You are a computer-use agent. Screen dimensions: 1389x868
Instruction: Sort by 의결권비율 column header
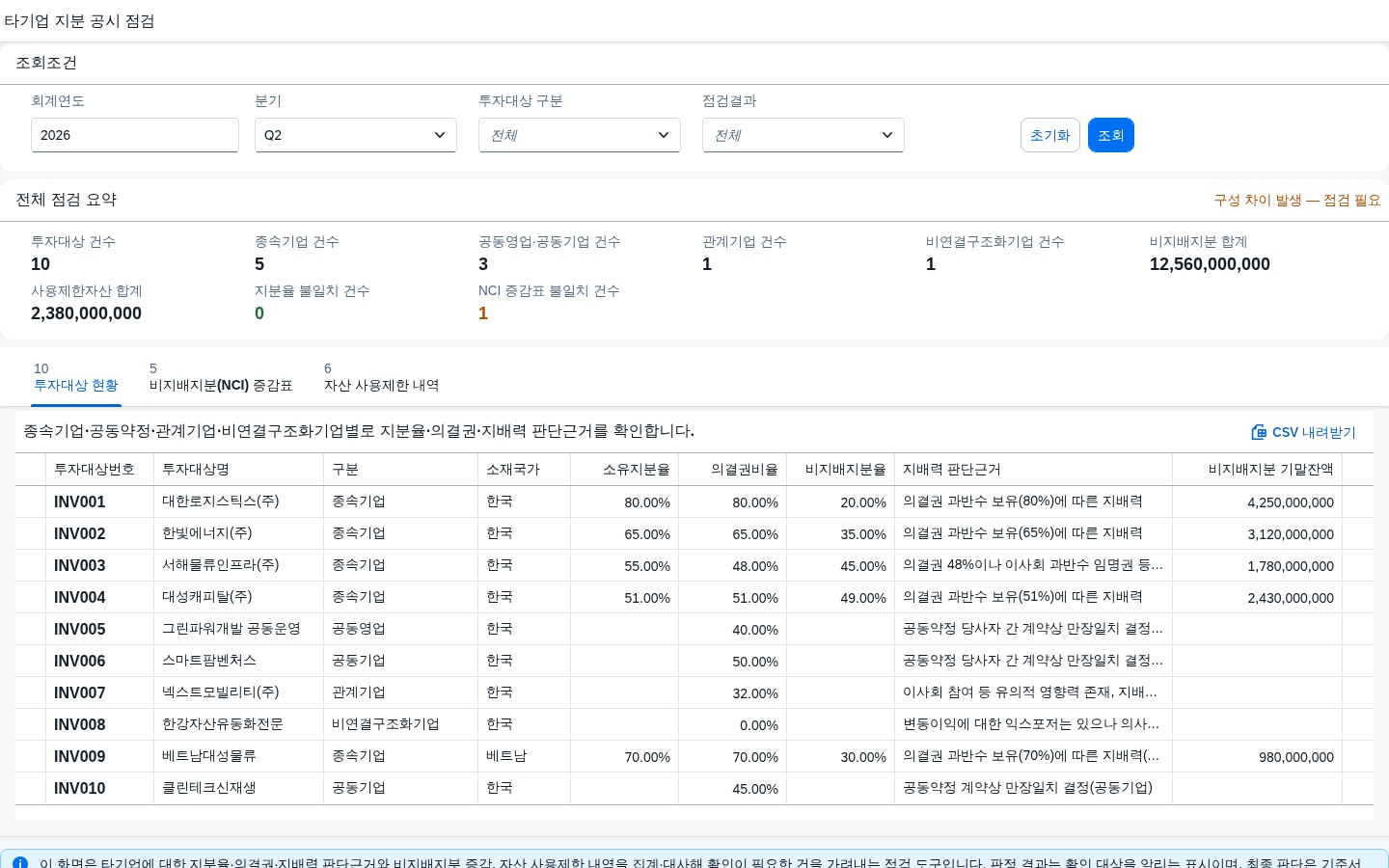pos(733,470)
